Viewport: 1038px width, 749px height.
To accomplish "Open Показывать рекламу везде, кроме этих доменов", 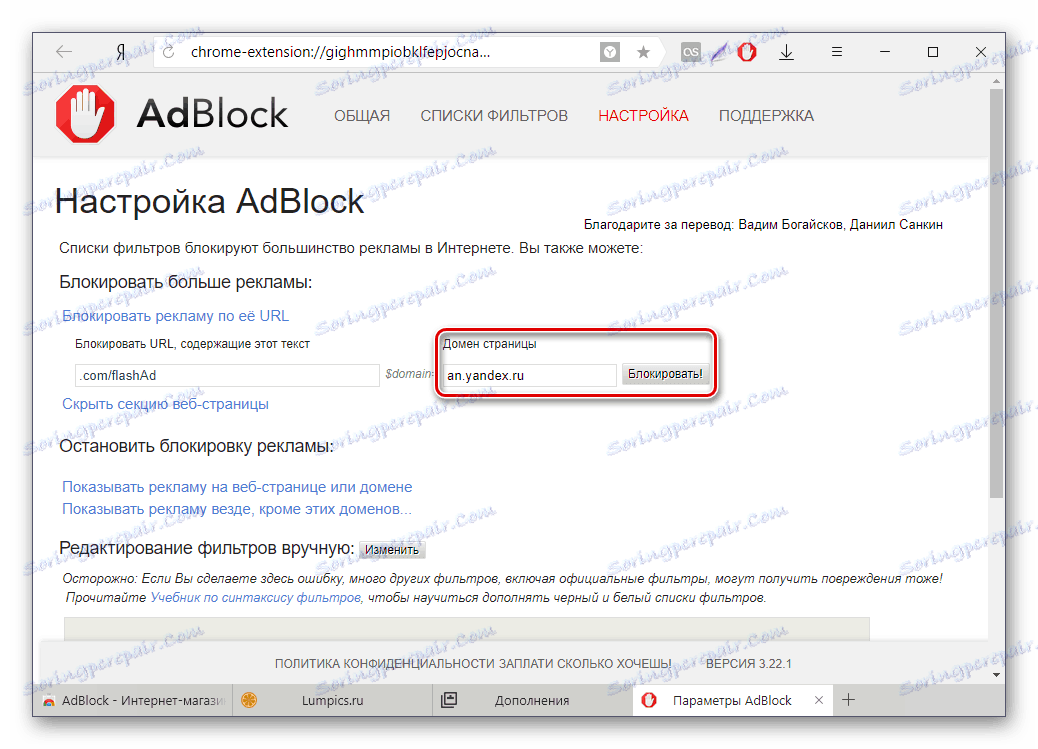I will pyautogui.click(x=236, y=509).
